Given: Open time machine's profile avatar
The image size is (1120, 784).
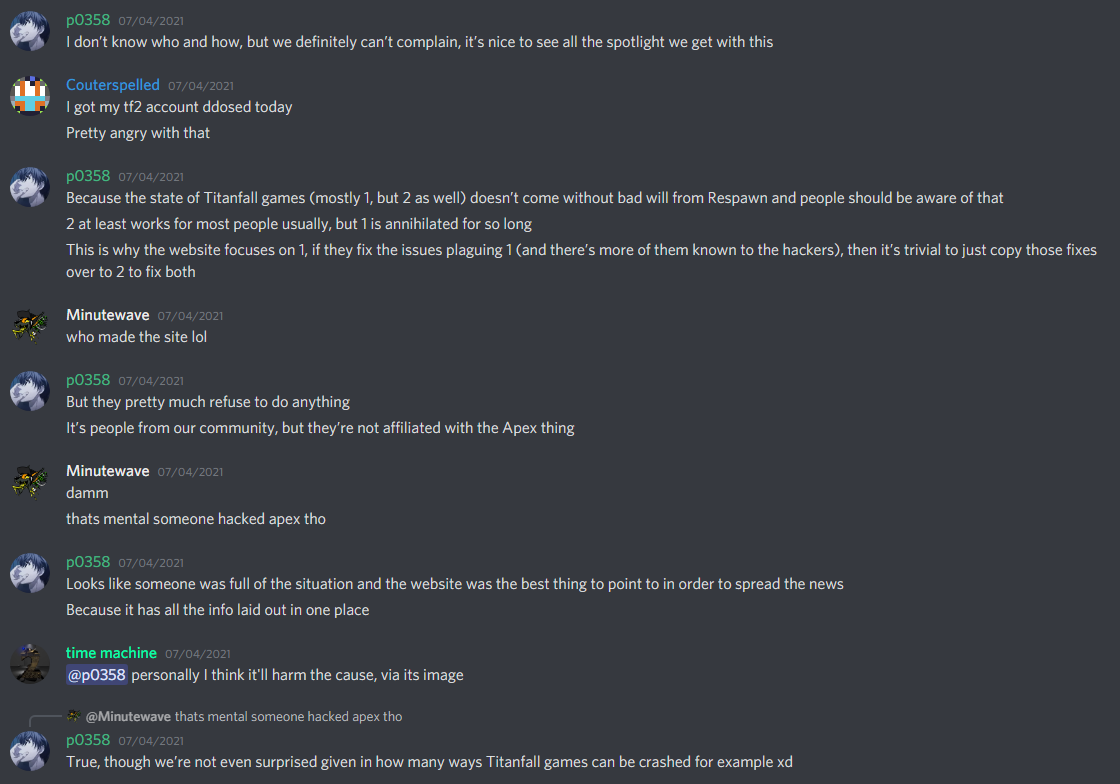Looking at the screenshot, I should click(30, 664).
